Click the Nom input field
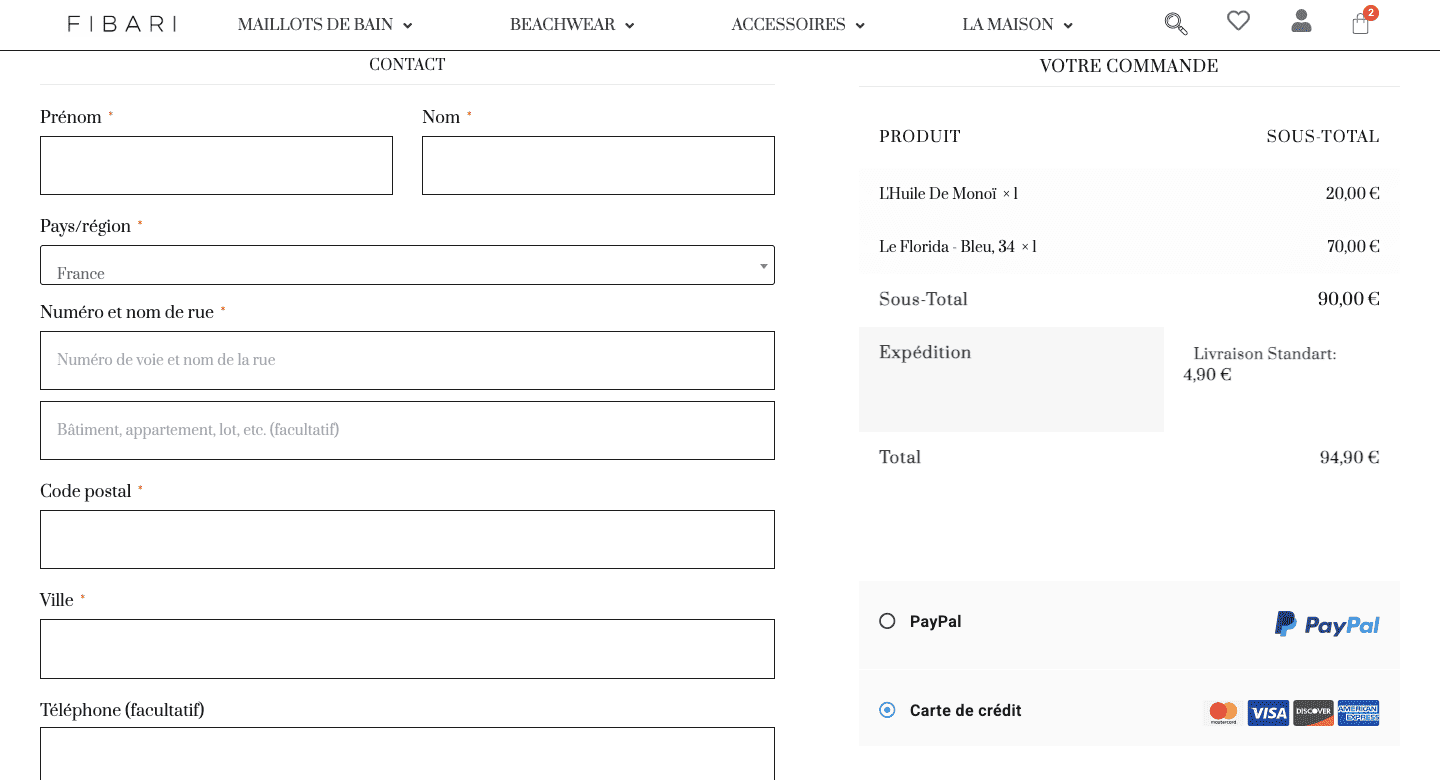This screenshot has height=780, width=1440. point(598,166)
